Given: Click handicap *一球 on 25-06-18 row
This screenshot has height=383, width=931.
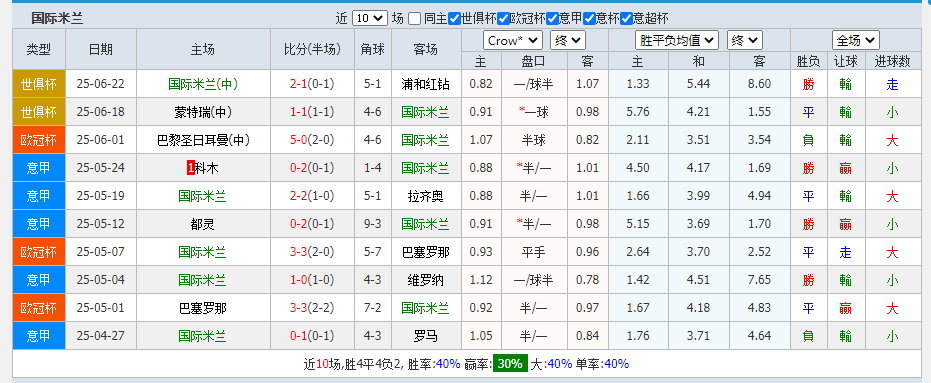Looking at the screenshot, I should pos(534,112).
